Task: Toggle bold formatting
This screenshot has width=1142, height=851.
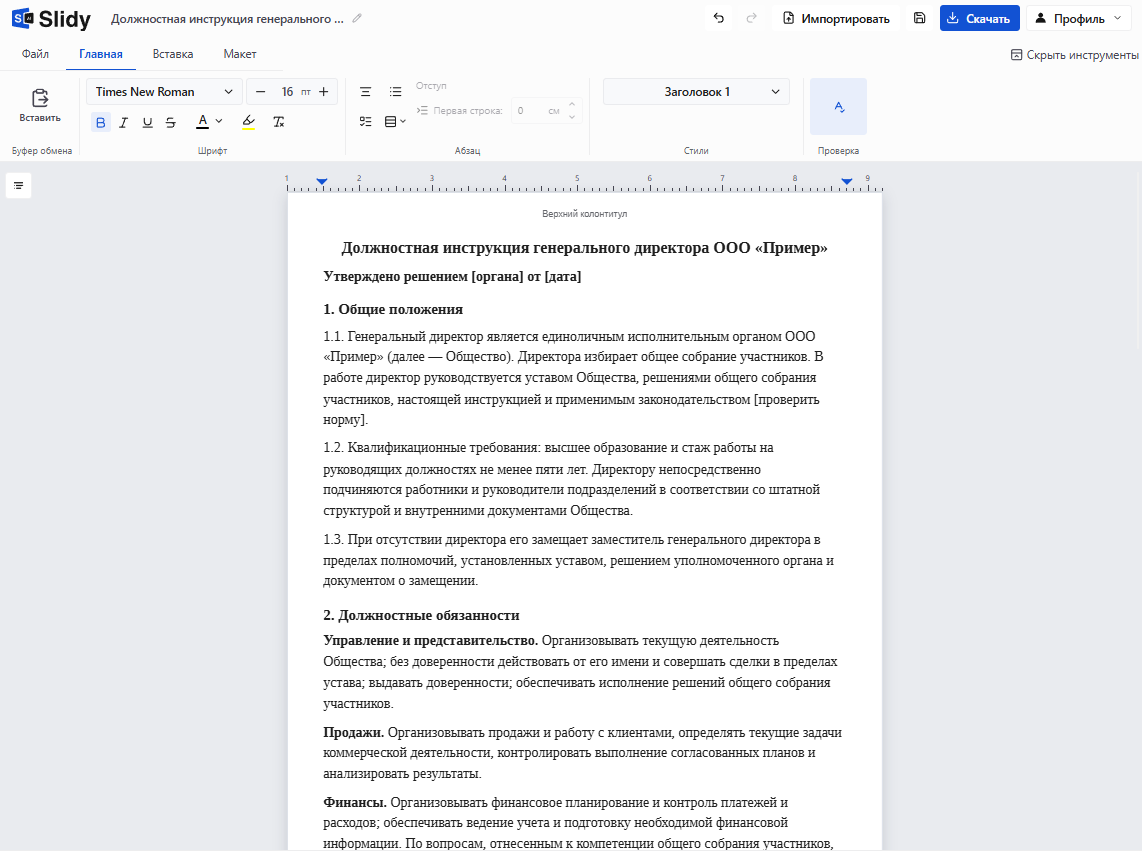Action: pyautogui.click(x=101, y=122)
